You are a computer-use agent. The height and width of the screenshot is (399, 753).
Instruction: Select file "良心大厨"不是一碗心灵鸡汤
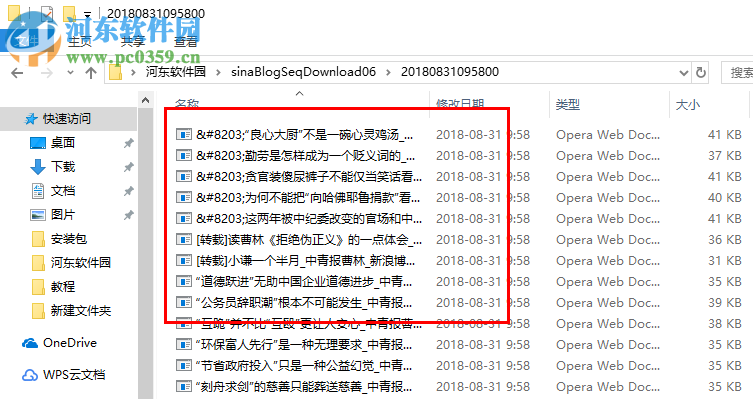[x=304, y=134]
